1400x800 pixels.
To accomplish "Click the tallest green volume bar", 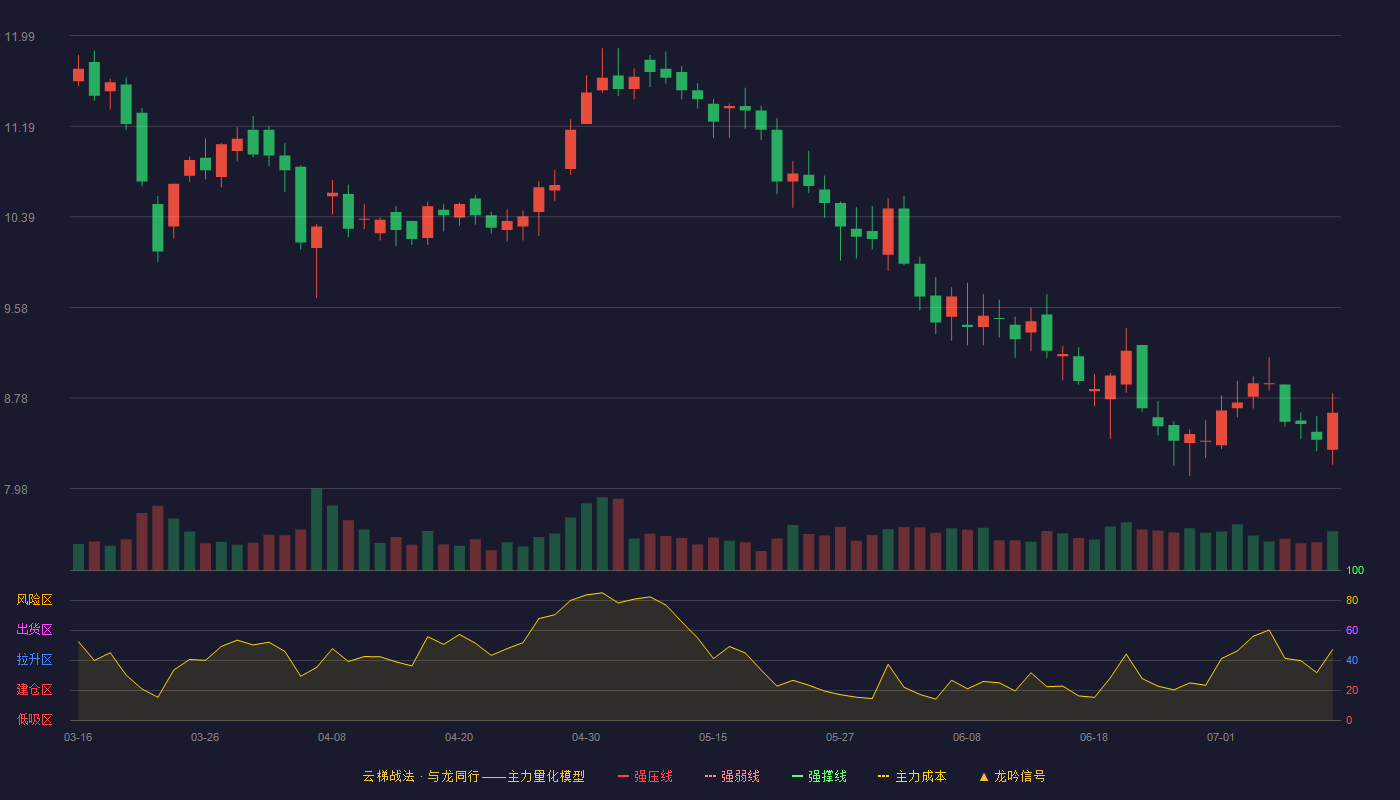I will (x=316, y=529).
